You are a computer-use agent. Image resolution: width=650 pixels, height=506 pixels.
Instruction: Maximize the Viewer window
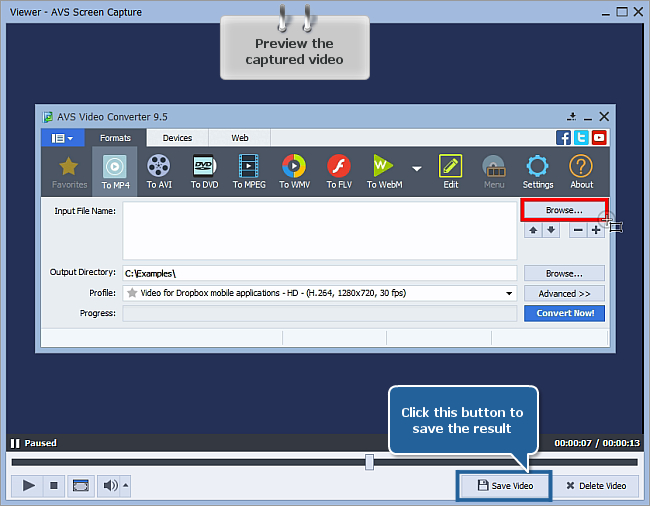coord(622,12)
